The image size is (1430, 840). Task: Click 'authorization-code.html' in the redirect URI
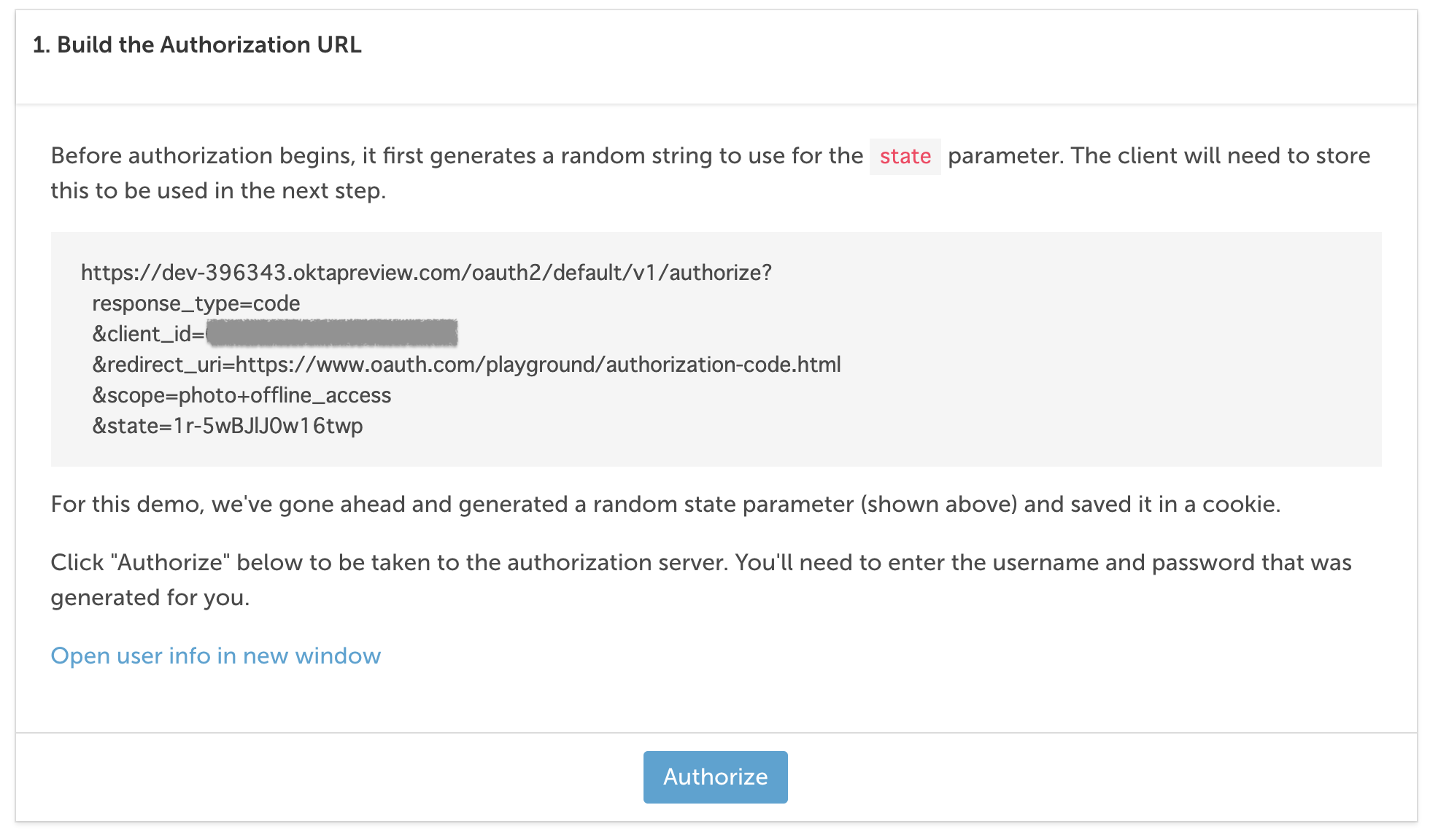point(723,365)
